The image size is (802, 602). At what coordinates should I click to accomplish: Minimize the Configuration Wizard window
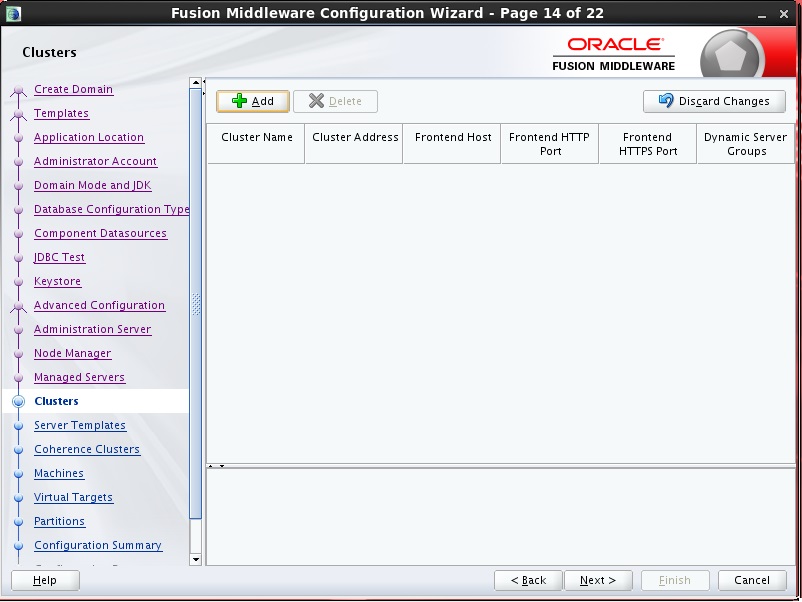click(x=762, y=14)
